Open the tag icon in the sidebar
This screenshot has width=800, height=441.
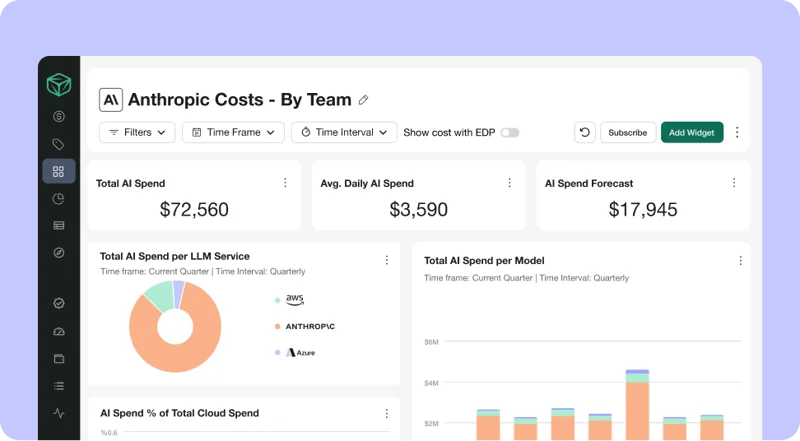tap(59, 144)
